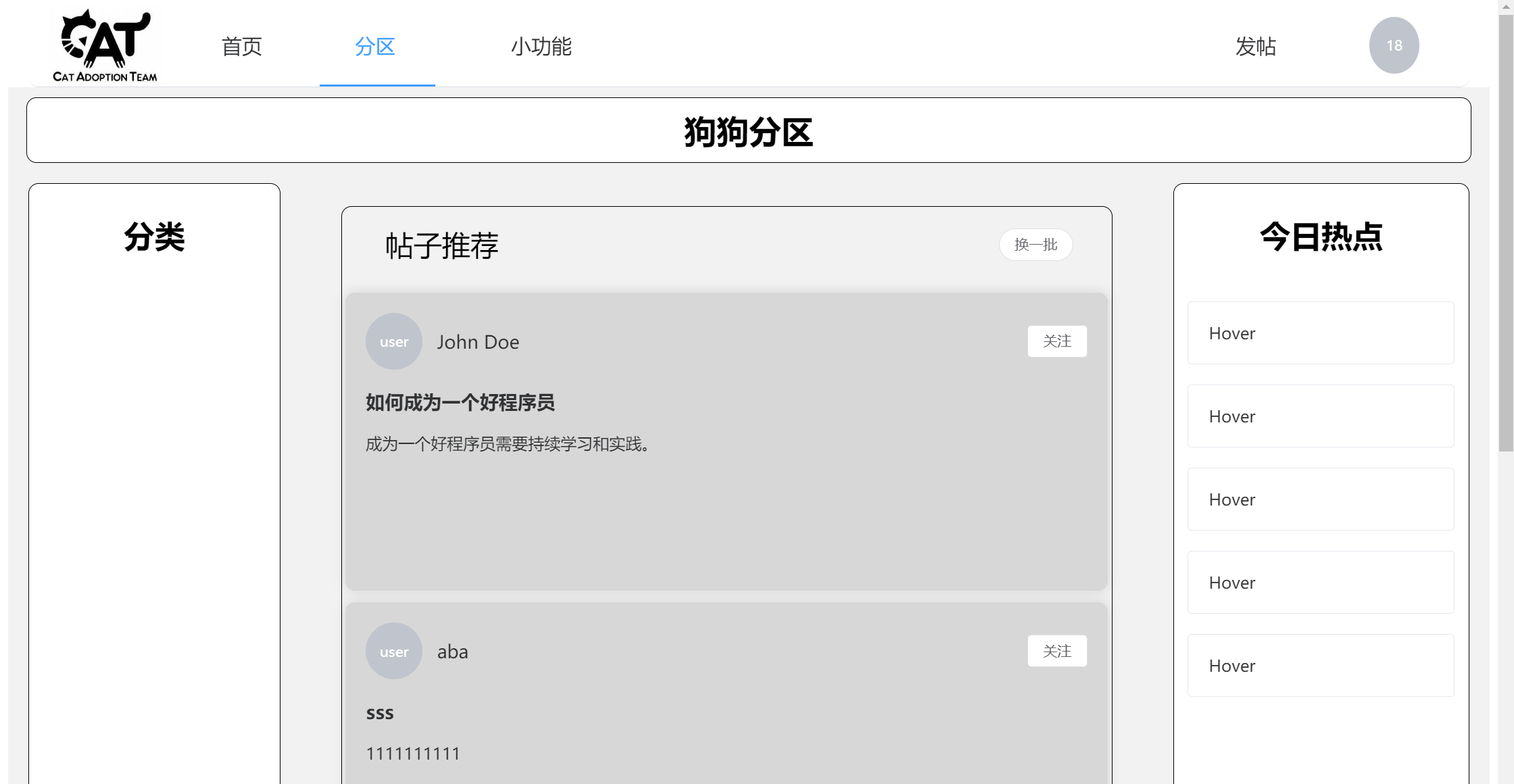
Task: Open the fifth Hover hot-topic card
Action: [1320, 666]
